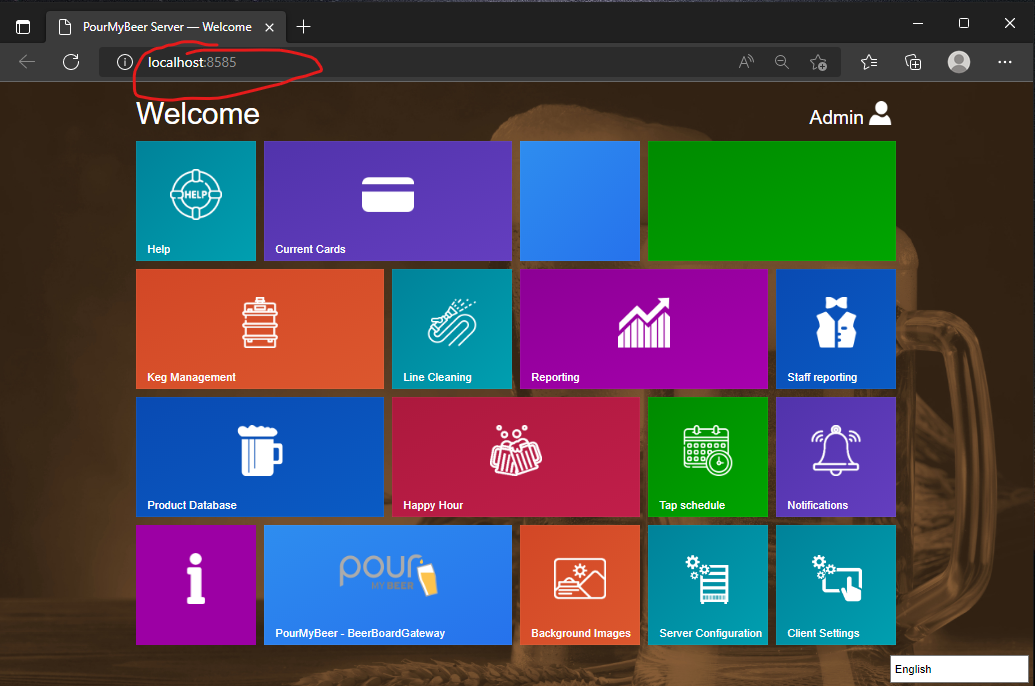Open Staff reporting tile
Viewport: 1035px width, 686px height.
coord(836,329)
